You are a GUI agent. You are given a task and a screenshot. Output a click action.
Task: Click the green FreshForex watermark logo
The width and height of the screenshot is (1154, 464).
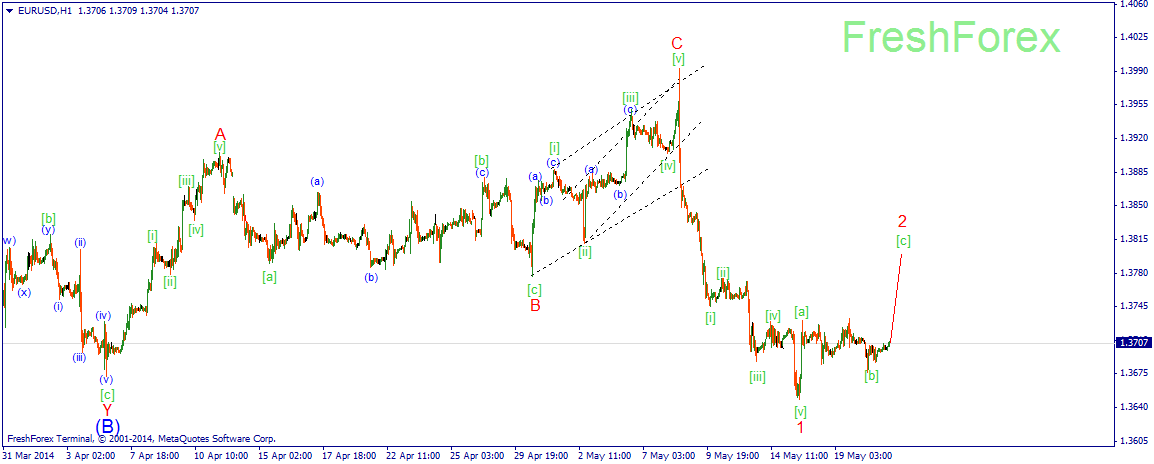(x=950, y=39)
